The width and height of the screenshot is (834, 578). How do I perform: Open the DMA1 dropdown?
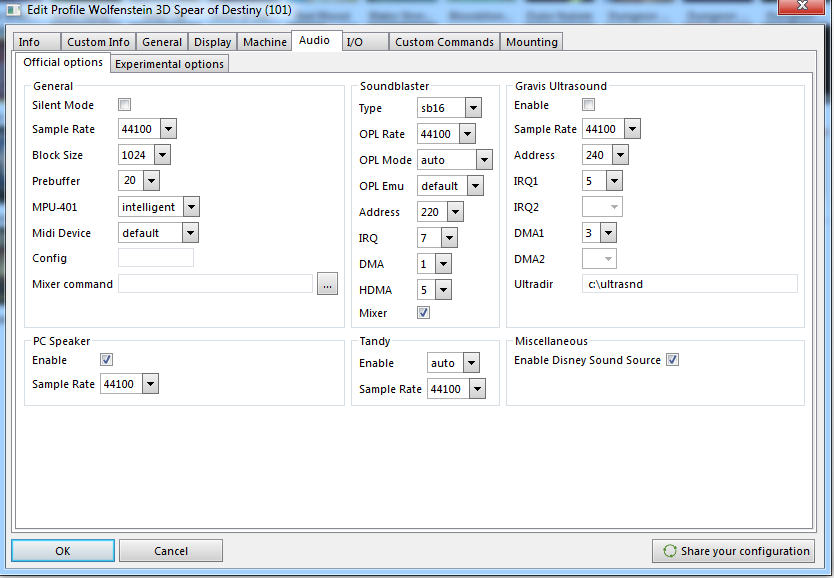(608, 233)
